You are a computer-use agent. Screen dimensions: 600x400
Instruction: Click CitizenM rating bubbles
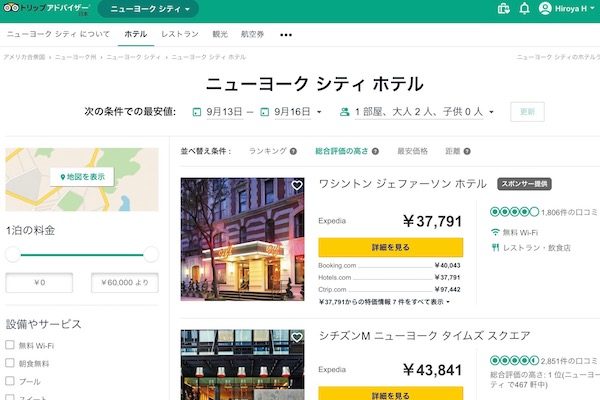click(514, 360)
